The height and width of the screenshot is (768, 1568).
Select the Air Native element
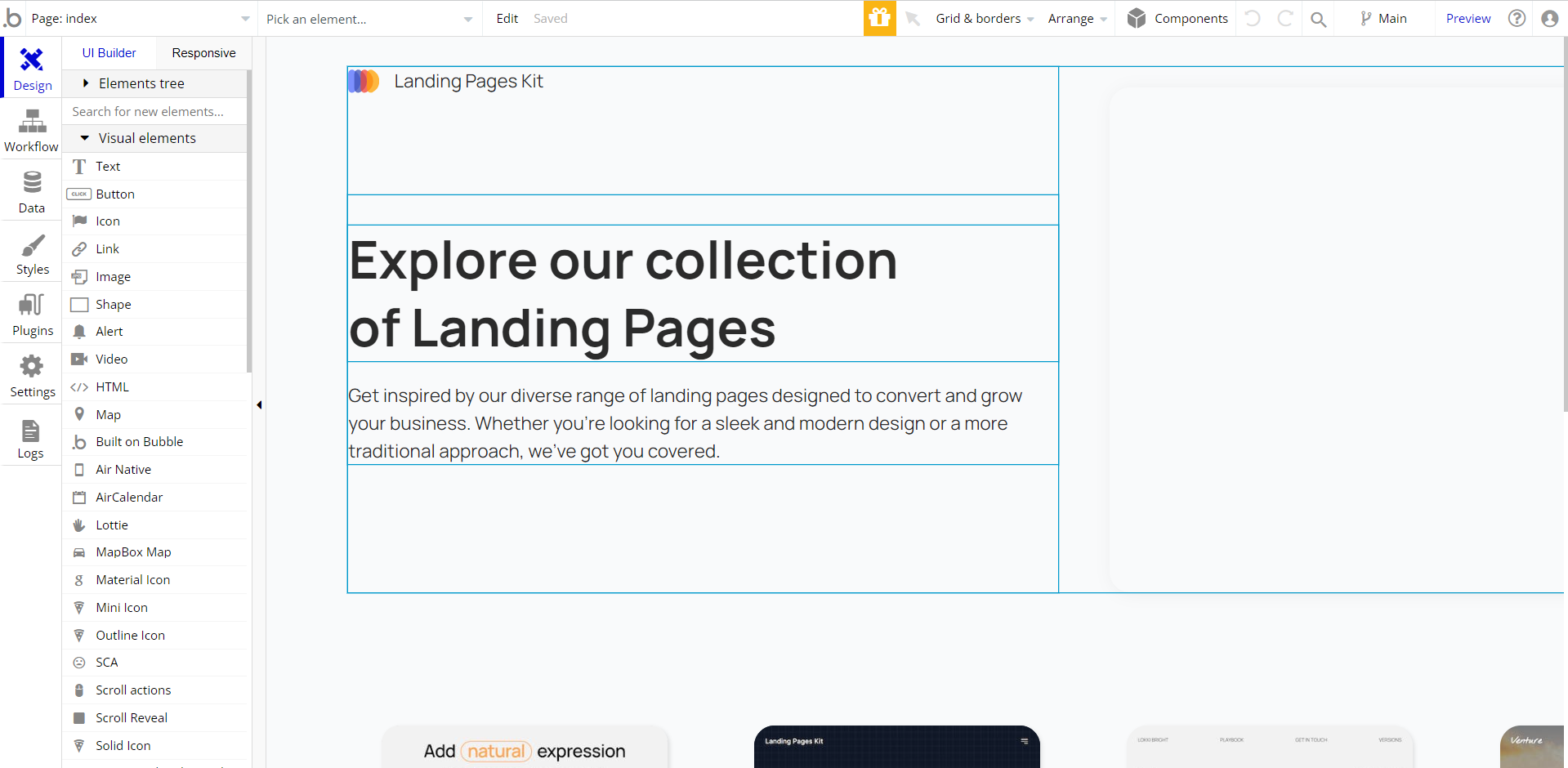(x=155, y=470)
